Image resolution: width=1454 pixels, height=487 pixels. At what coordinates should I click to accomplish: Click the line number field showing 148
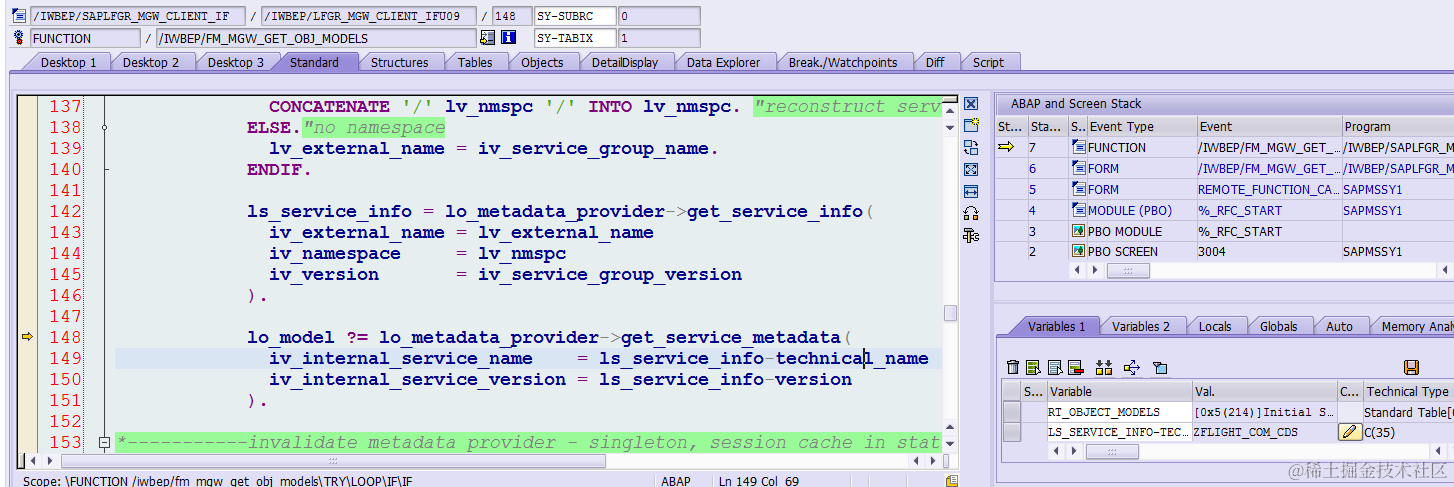tap(511, 16)
